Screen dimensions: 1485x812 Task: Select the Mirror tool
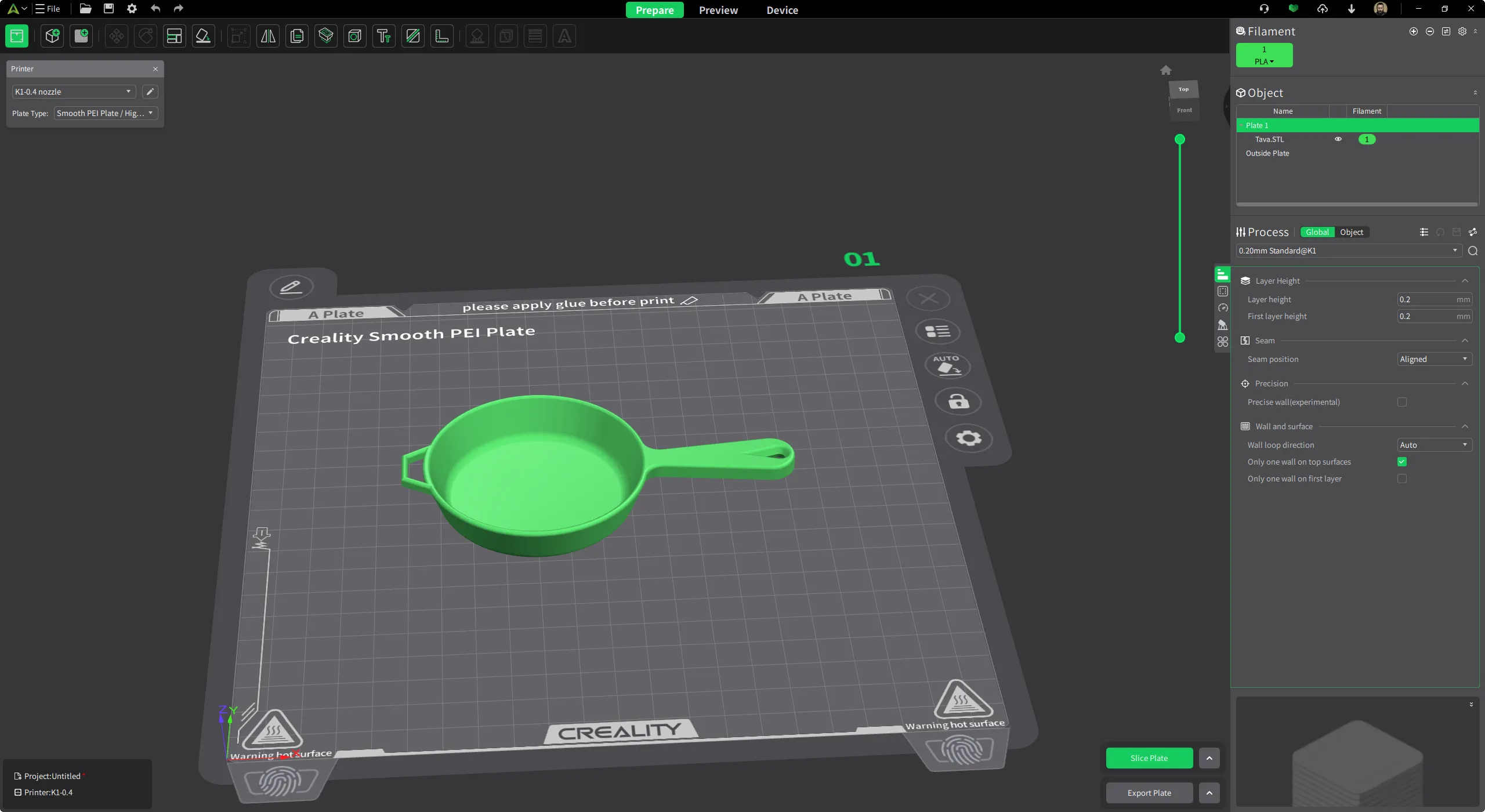click(x=267, y=36)
